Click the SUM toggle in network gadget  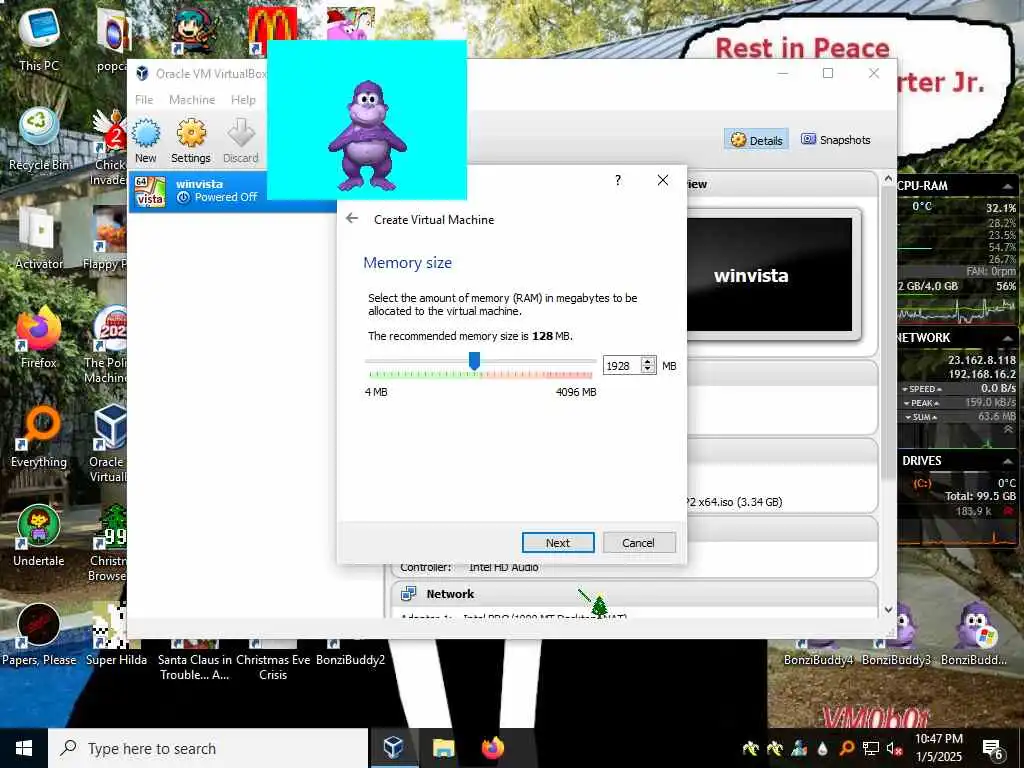coord(921,417)
